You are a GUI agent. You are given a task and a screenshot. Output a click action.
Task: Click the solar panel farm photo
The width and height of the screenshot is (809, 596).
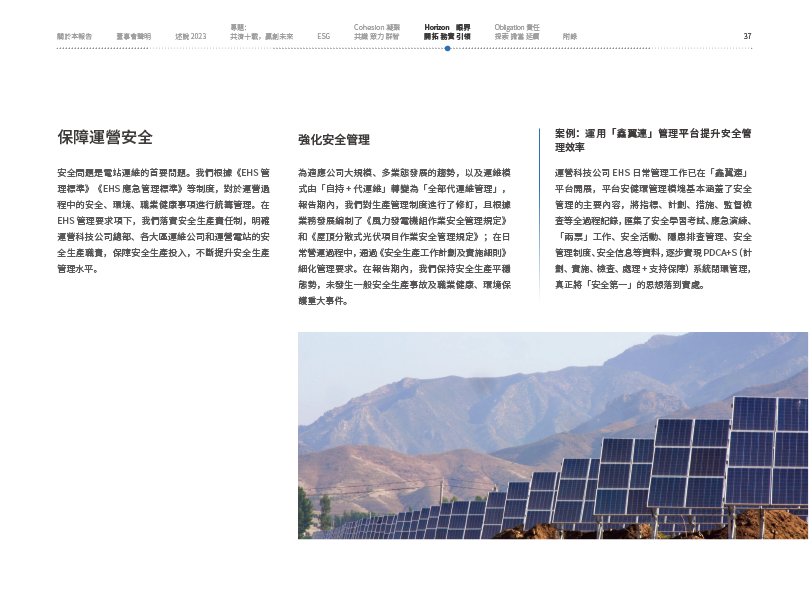[x=553, y=435]
